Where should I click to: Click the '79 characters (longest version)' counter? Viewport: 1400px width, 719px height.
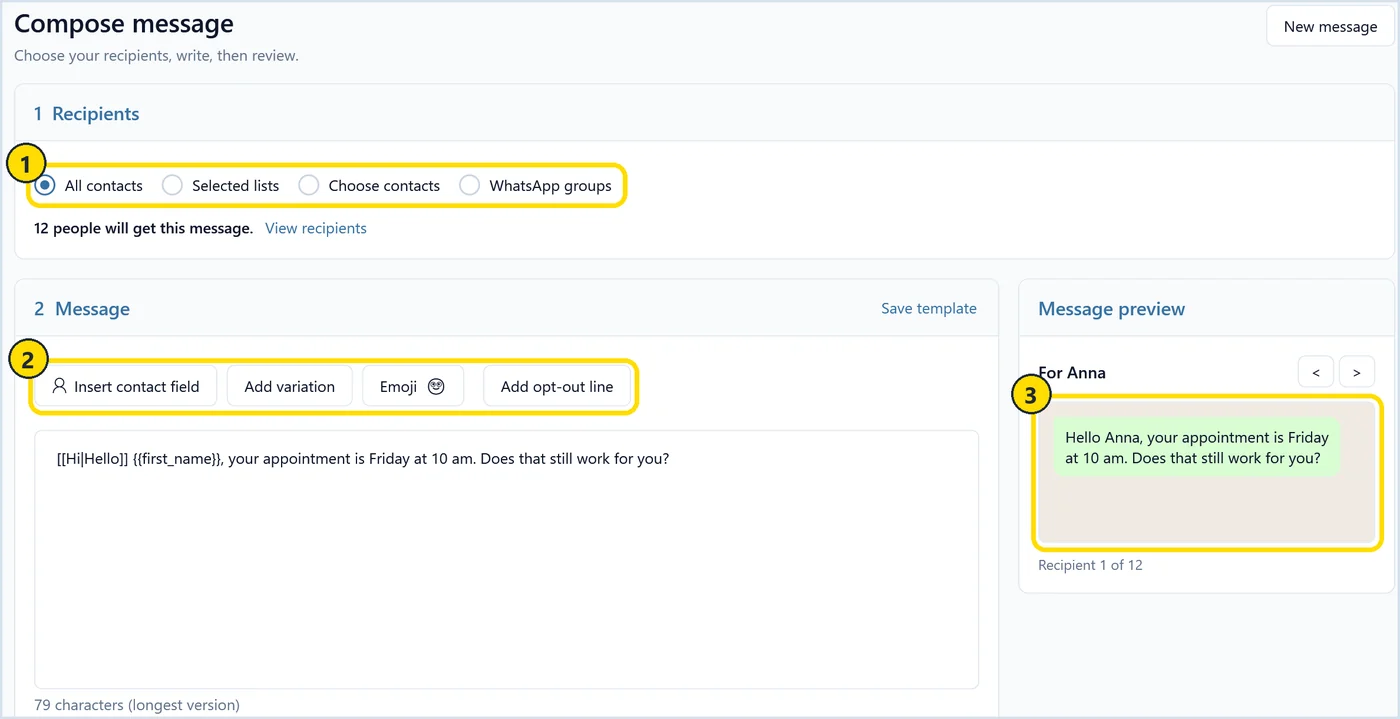coord(137,705)
